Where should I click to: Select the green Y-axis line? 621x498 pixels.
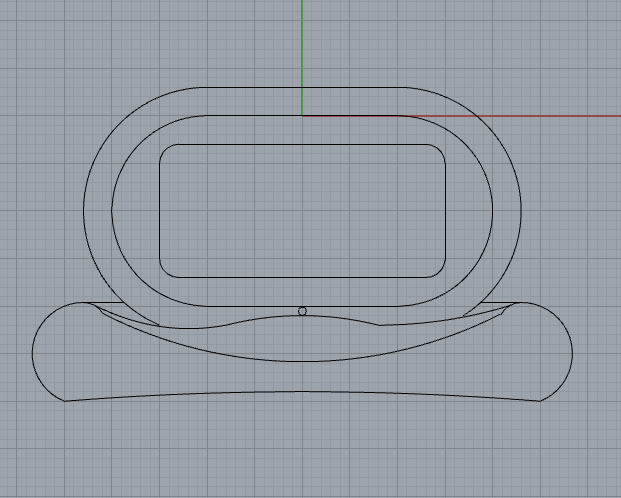302,50
